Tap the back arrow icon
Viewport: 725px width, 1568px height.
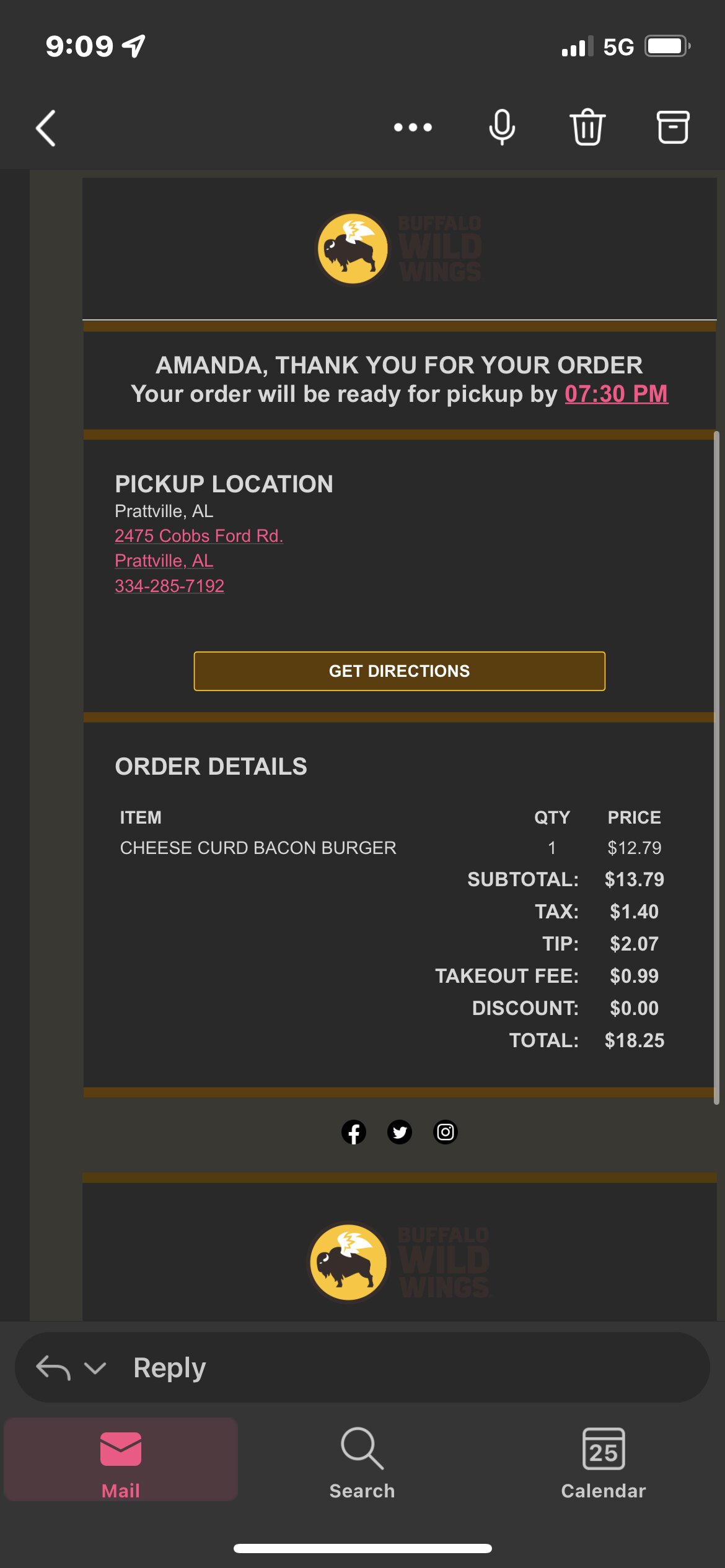pos(46,128)
